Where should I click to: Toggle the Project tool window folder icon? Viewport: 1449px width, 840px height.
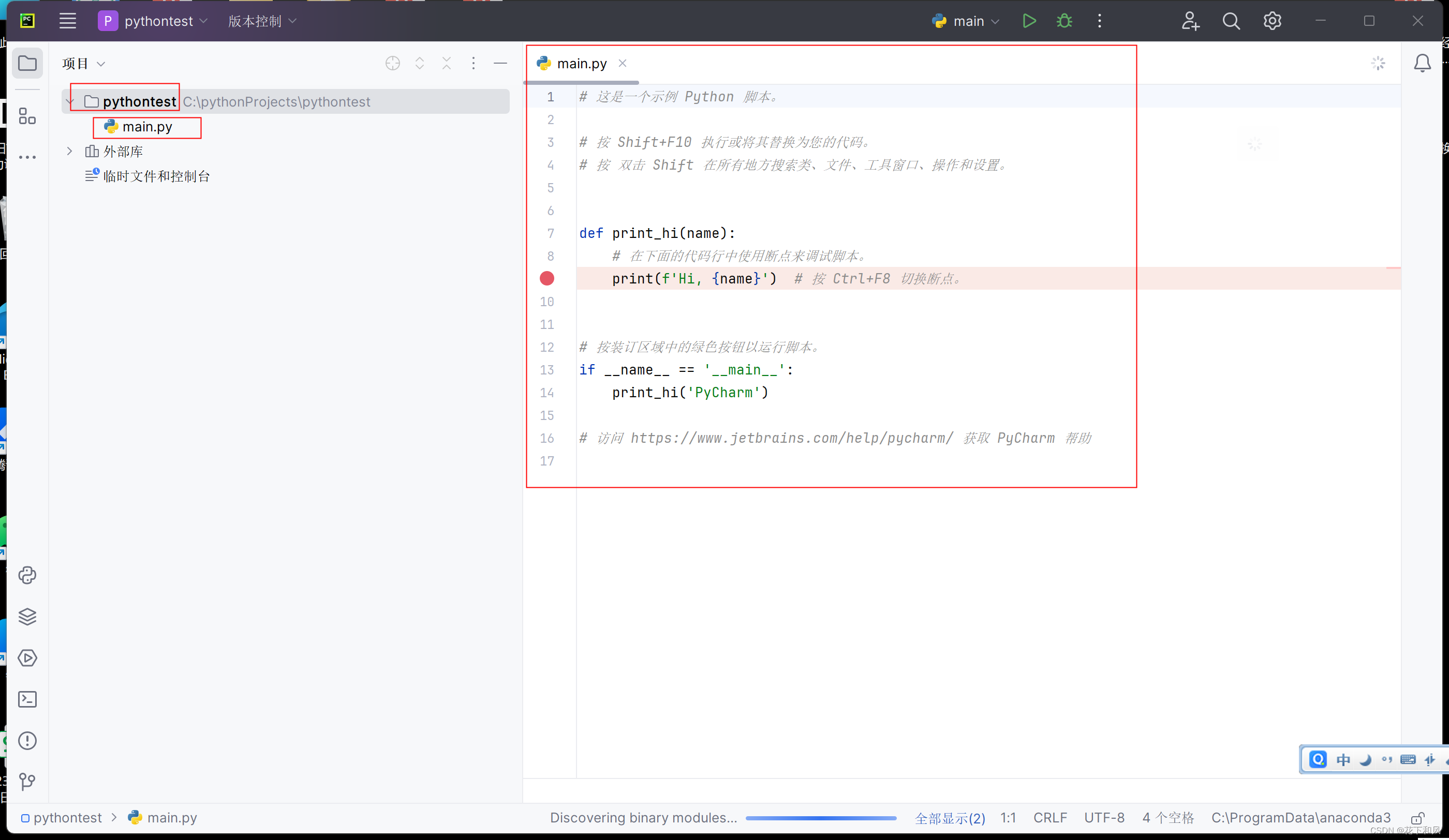(27, 63)
